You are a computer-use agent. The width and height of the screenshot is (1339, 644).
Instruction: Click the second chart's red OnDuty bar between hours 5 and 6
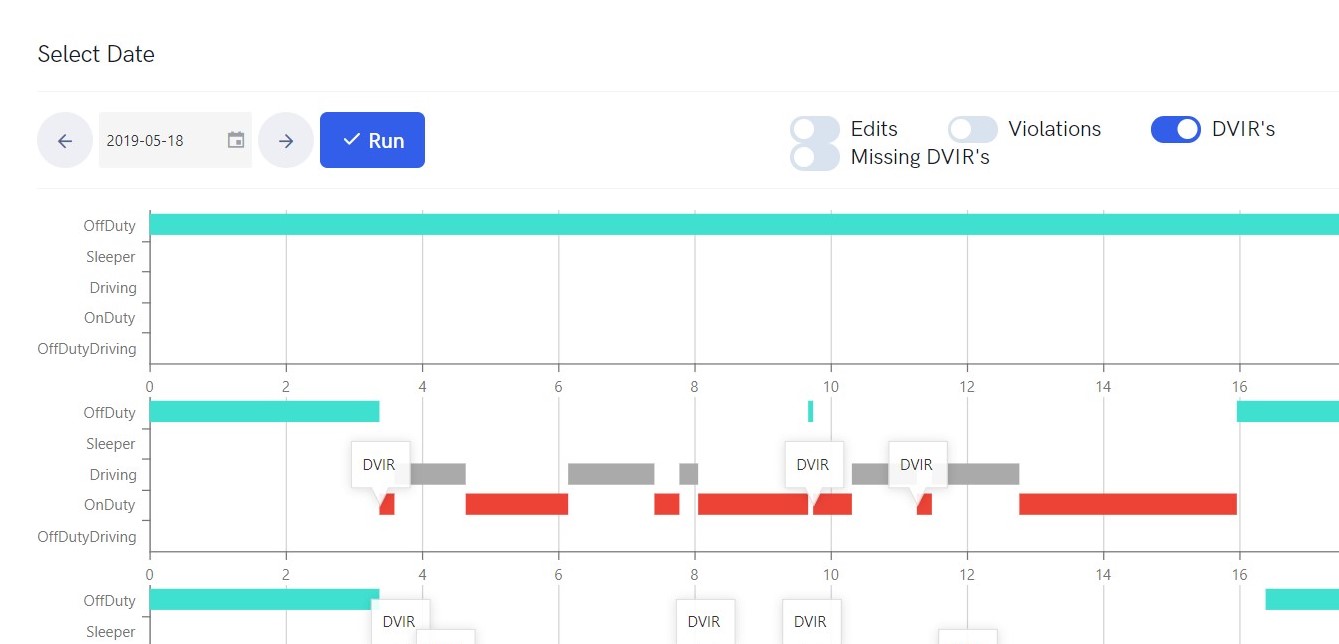(517, 504)
